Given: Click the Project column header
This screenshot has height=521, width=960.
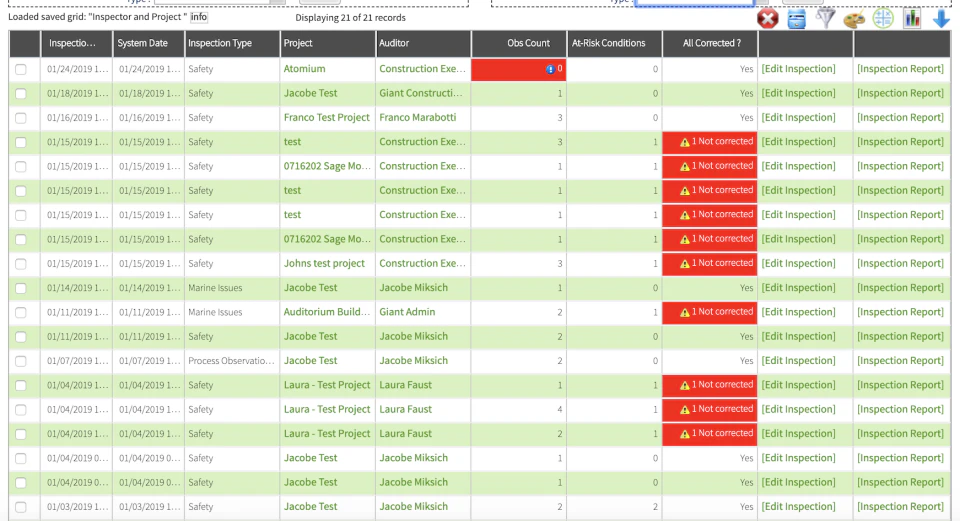Looking at the screenshot, I should tap(328, 43).
